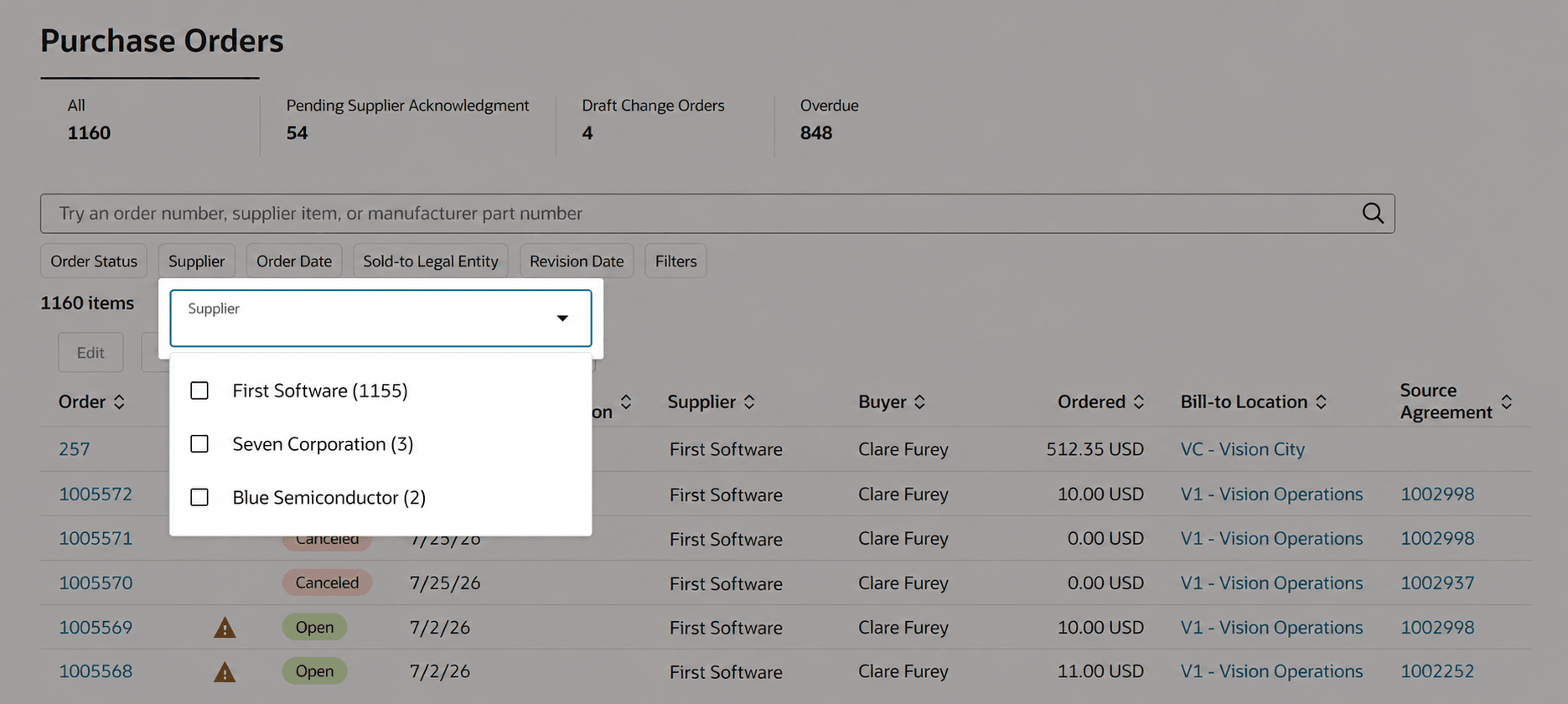Click the Edit button
1568x704 pixels.
91,353
